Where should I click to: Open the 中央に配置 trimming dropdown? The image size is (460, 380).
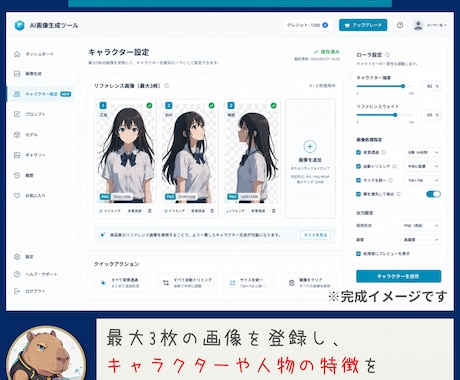pos(422,166)
